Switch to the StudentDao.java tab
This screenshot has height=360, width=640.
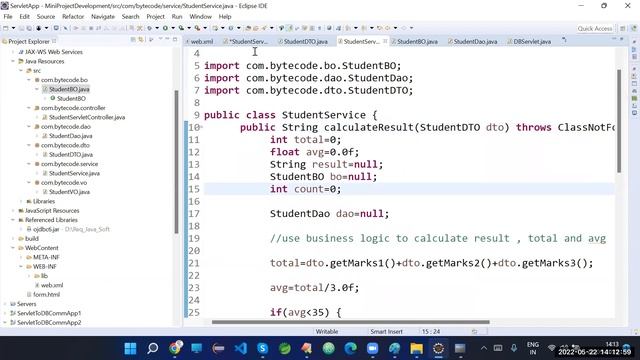click(x=473, y=42)
